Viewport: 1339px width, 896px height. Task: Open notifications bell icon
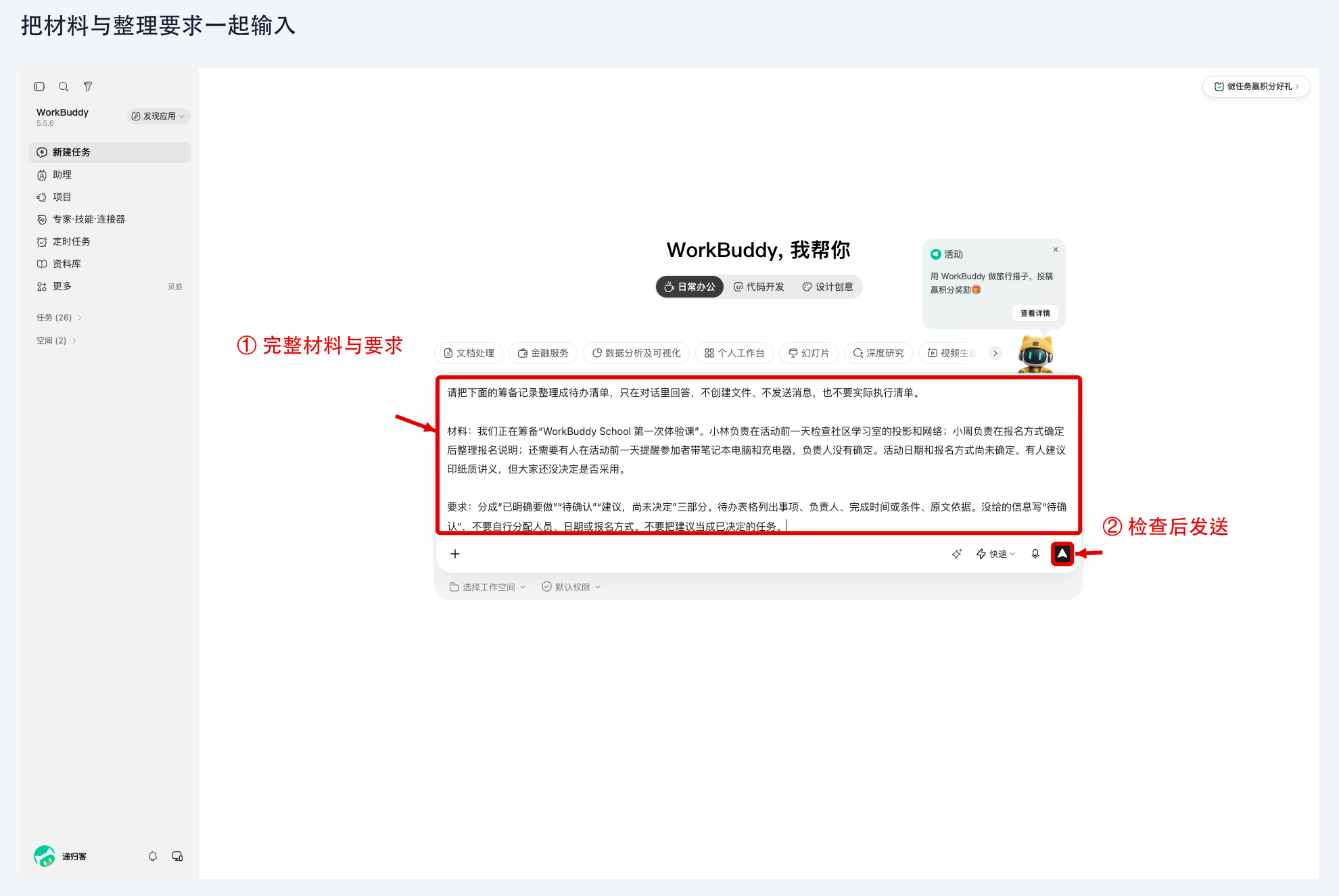(x=153, y=856)
